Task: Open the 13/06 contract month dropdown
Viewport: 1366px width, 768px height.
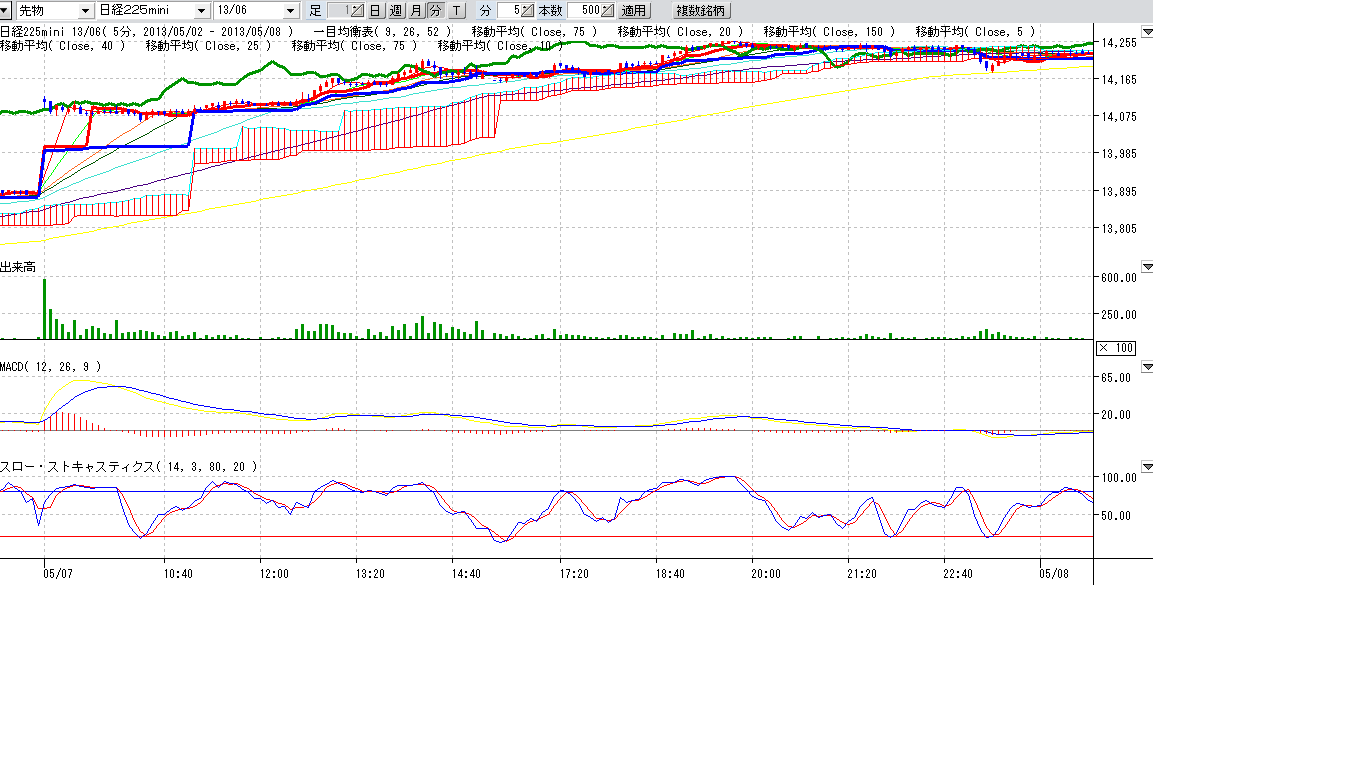Action: [291, 10]
